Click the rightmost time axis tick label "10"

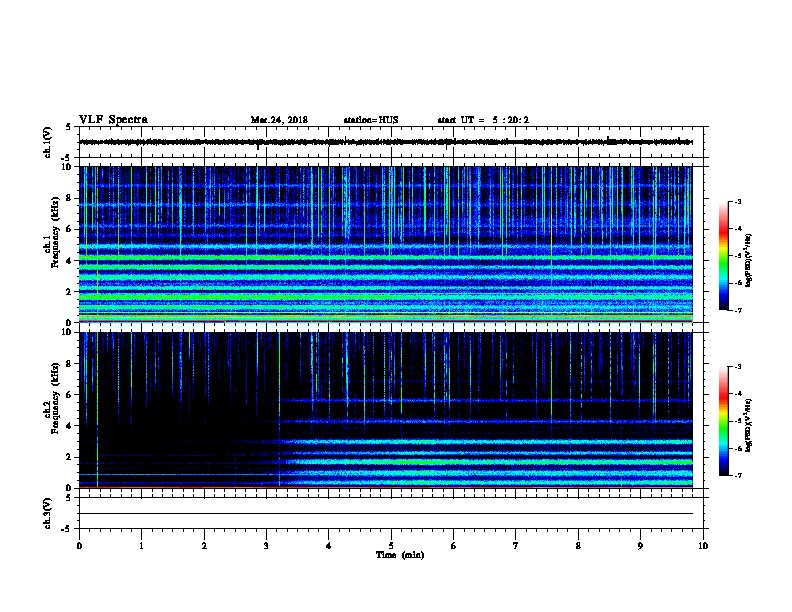[x=703, y=546]
